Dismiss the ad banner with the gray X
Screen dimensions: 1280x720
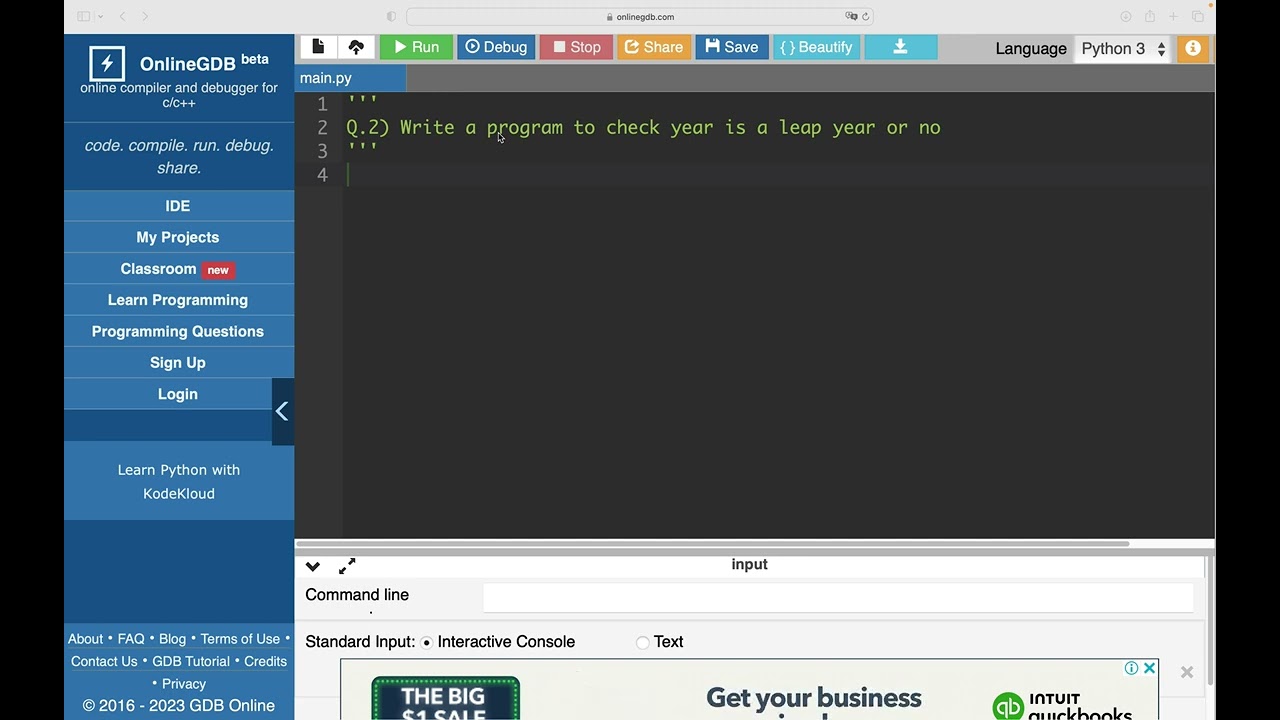[1187, 673]
